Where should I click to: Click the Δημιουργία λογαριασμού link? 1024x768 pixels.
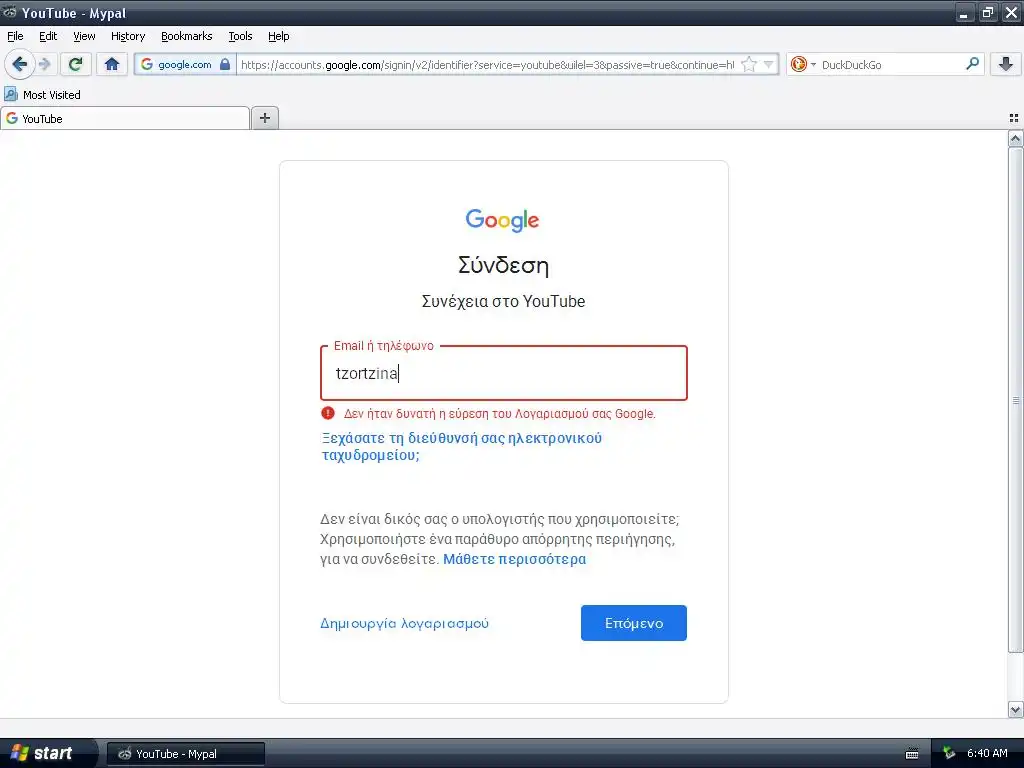[x=404, y=623]
